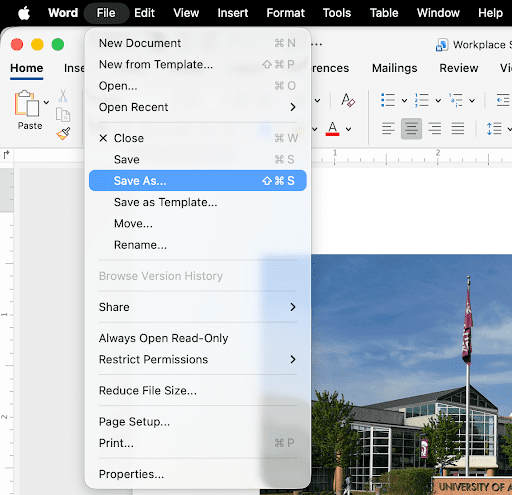512x495 pixels.
Task: Choose Open... in File menu
Action: [198, 86]
